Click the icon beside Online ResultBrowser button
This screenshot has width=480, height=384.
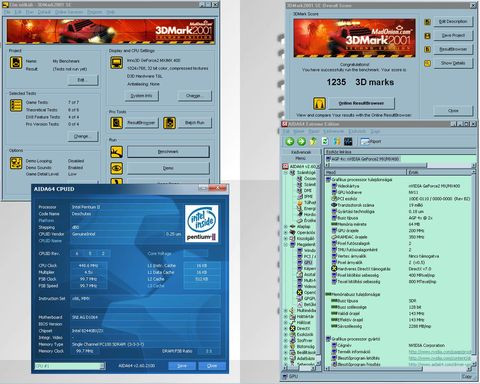[x=319, y=103]
